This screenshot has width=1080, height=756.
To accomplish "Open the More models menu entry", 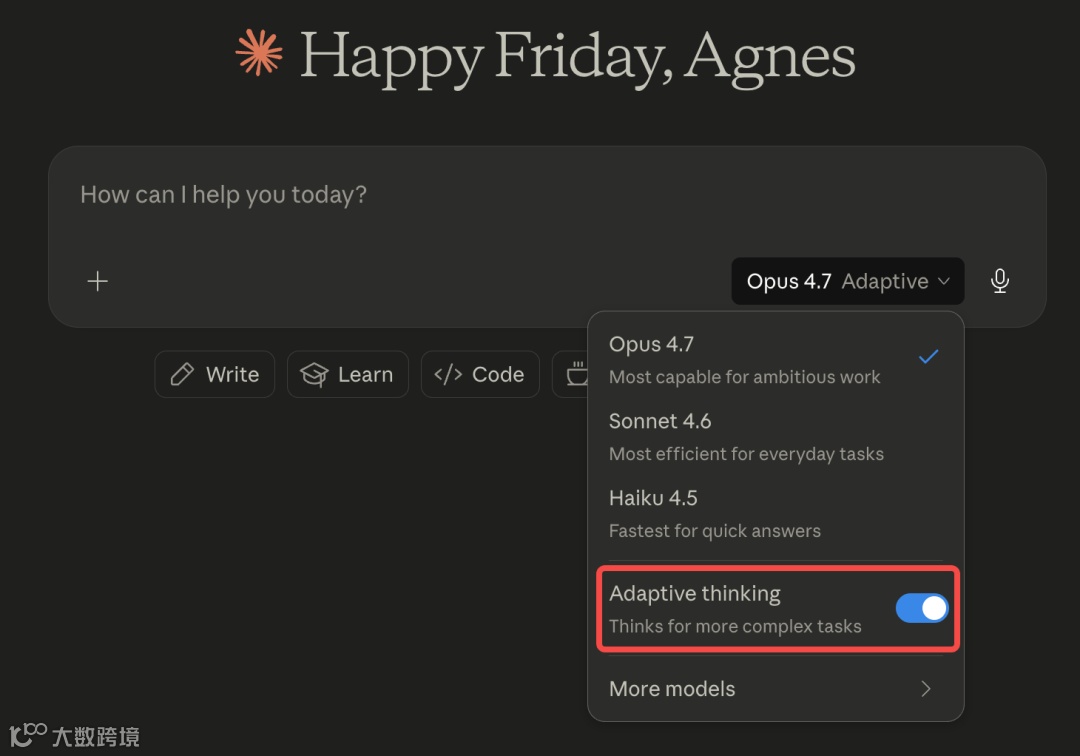I will (x=672, y=689).
